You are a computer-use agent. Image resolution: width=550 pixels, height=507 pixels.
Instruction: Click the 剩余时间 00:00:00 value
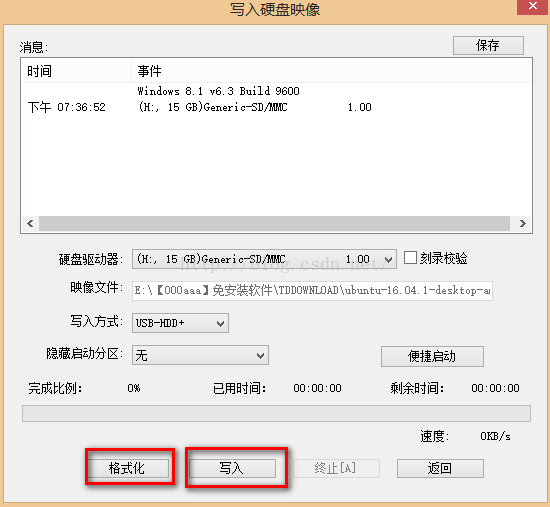coord(495,388)
